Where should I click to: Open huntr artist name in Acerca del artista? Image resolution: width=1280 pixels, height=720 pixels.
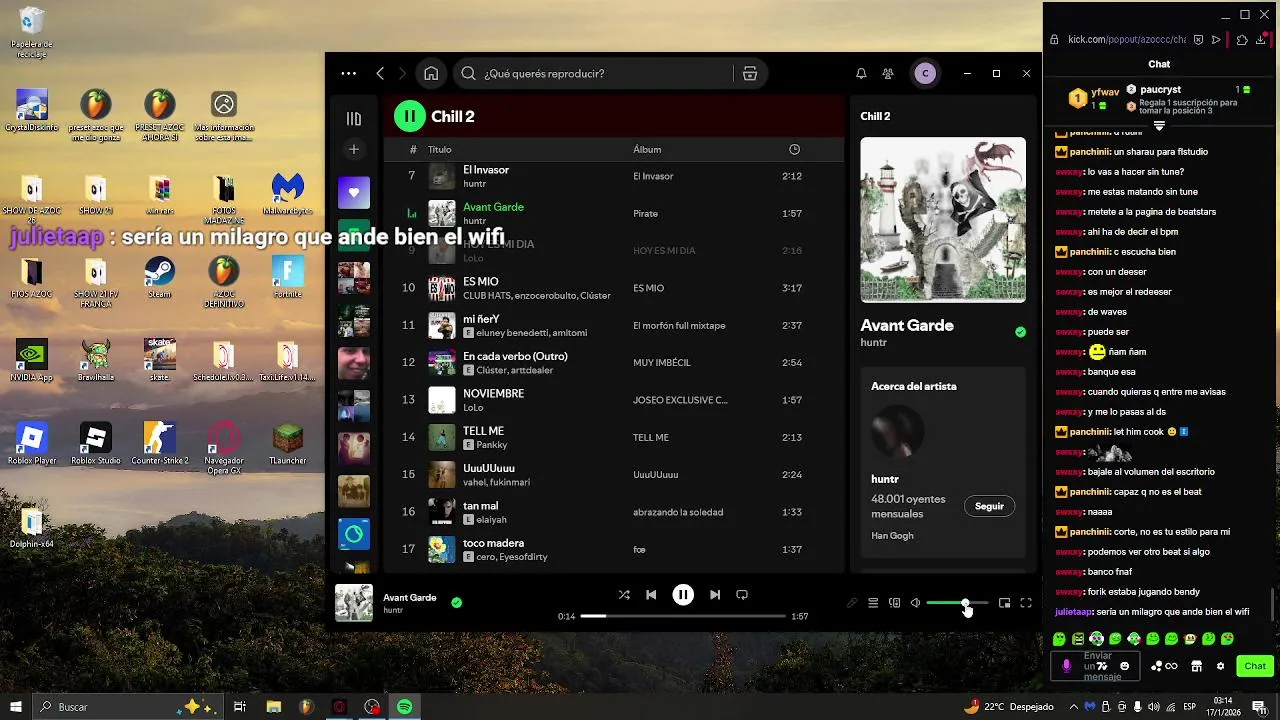pos(885,479)
